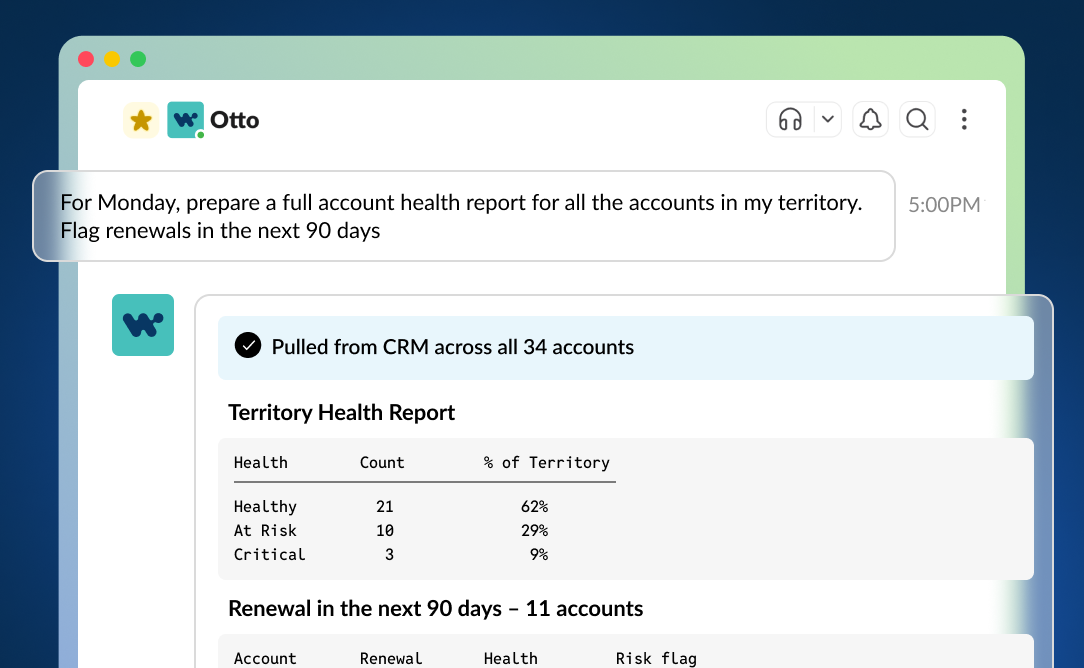1084x668 pixels.
Task: Click the Critical row showing 9%
Action: pyautogui.click(x=391, y=555)
